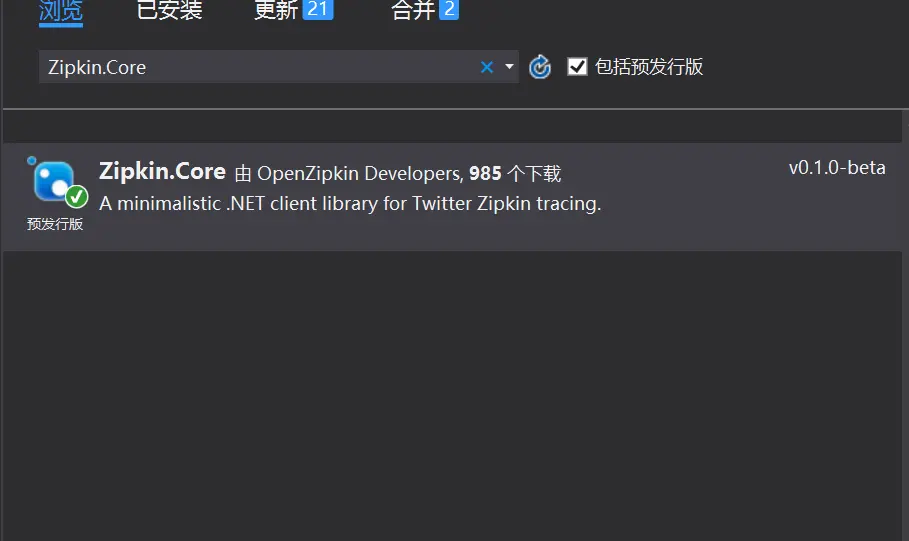Clear the Zipkin.Core search text
This screenshot has width=909, height=541.
coord(487,67)
